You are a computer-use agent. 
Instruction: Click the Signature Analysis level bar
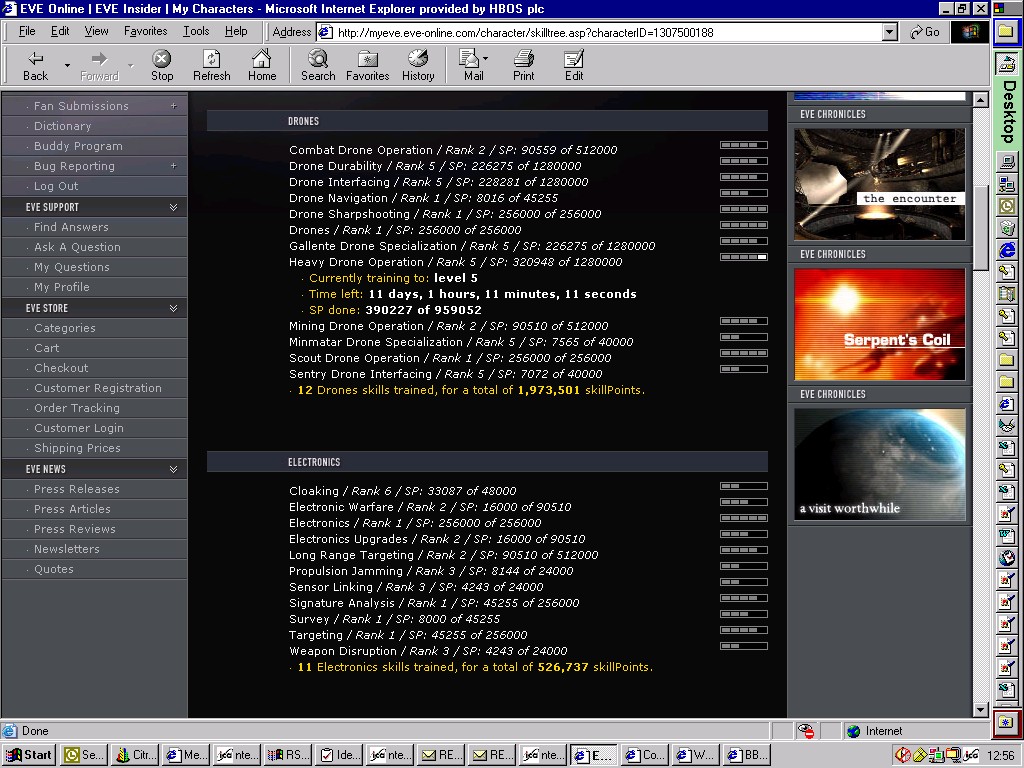pos(744,598)
